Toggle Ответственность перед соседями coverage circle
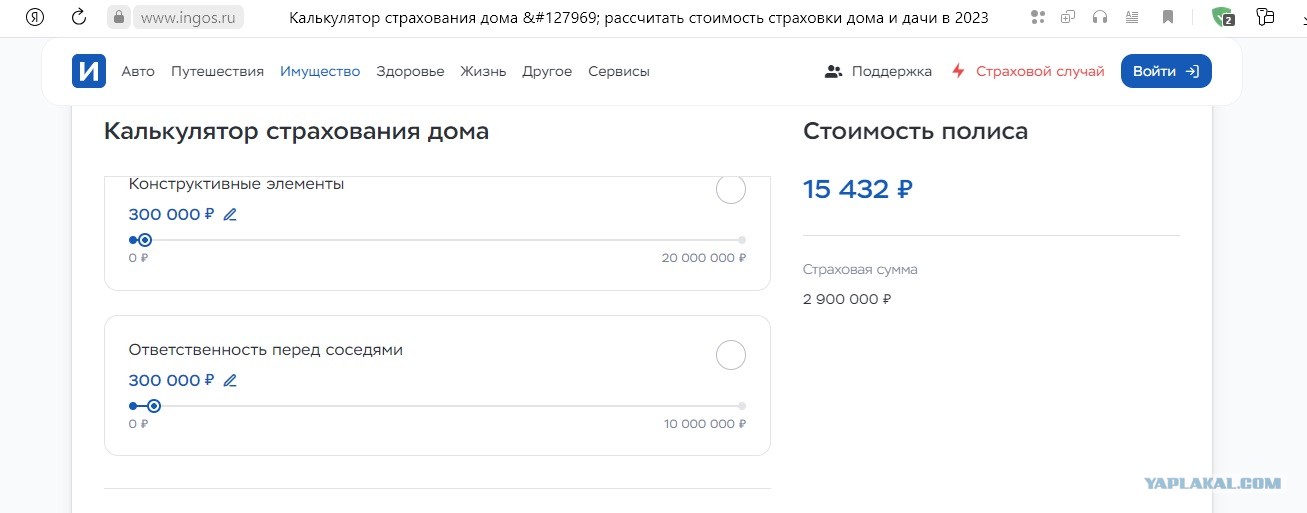 731,355
